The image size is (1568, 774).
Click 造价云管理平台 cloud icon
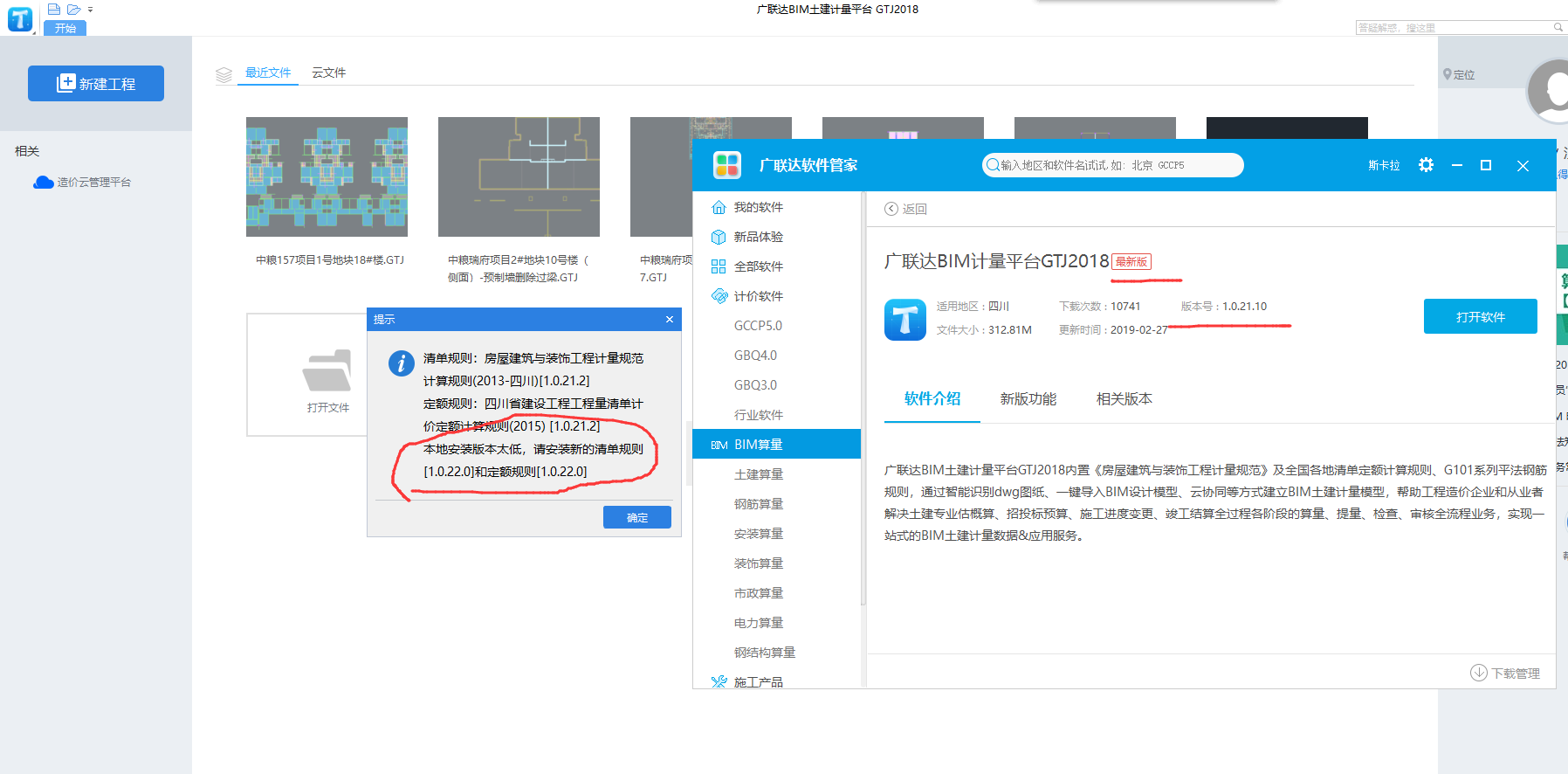pyautogui.click(x=44, y=183)
